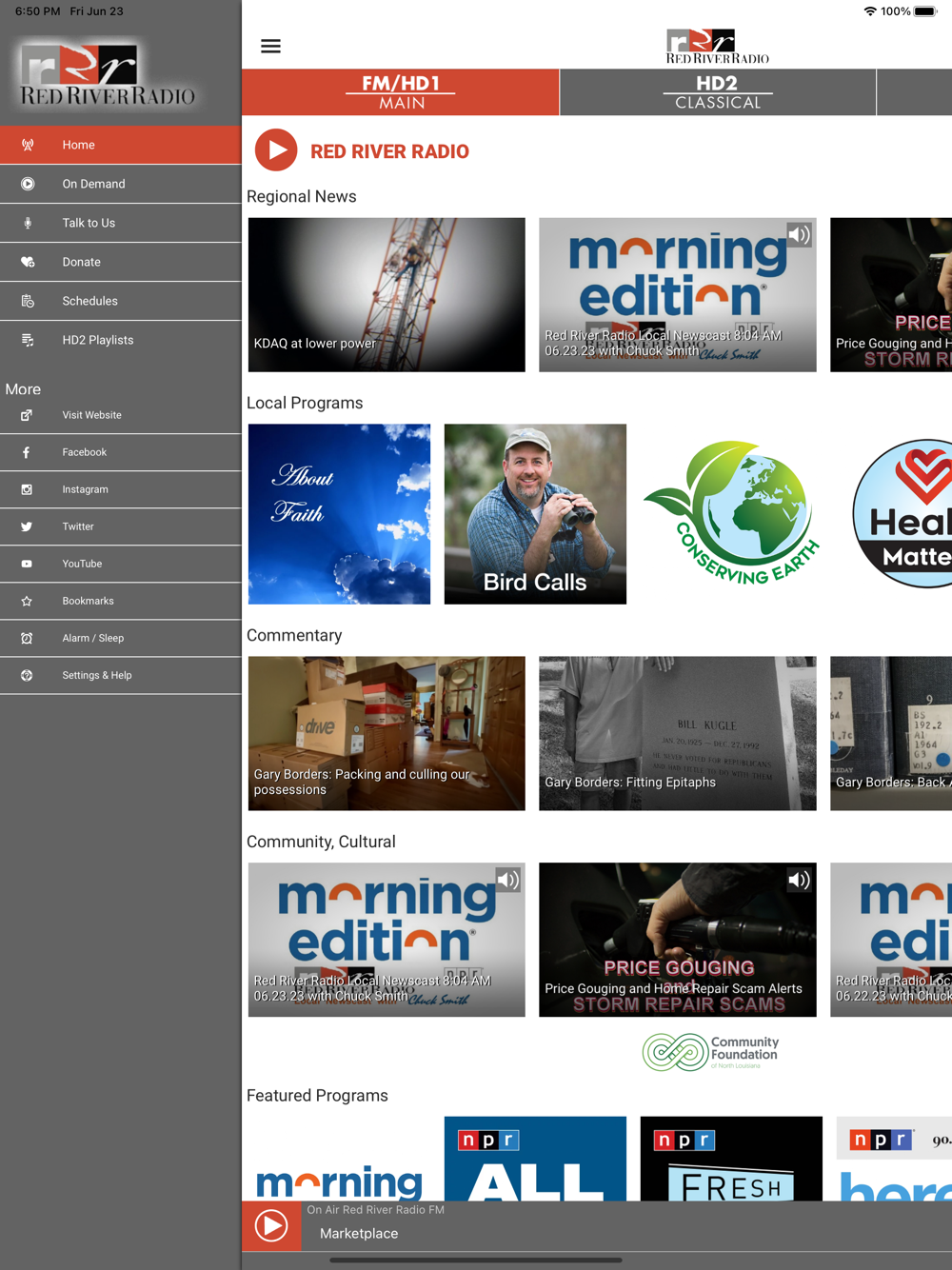This screenshot has width=952, height=1270.
Task: Click the HD2 Playlists list icon
Action: click(28, 340)
